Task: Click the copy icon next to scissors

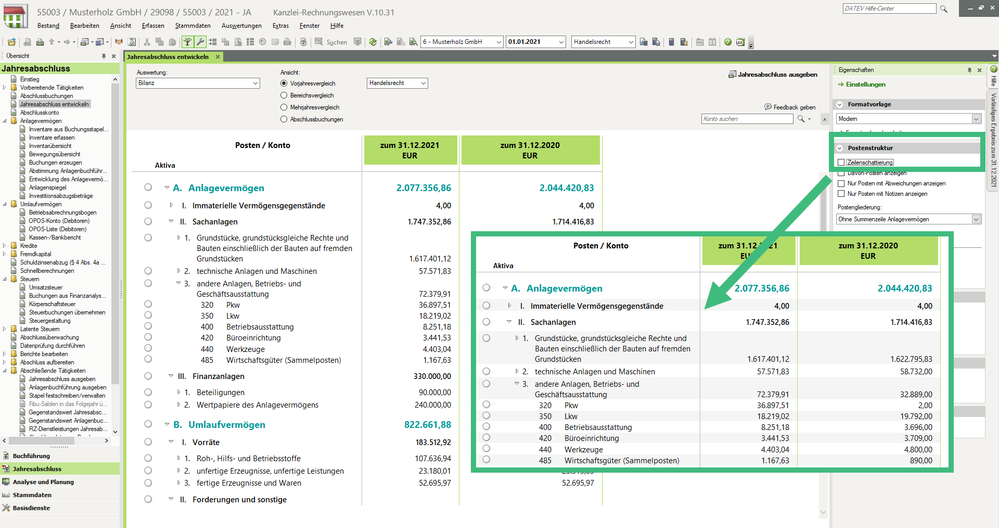Action: 160,41
